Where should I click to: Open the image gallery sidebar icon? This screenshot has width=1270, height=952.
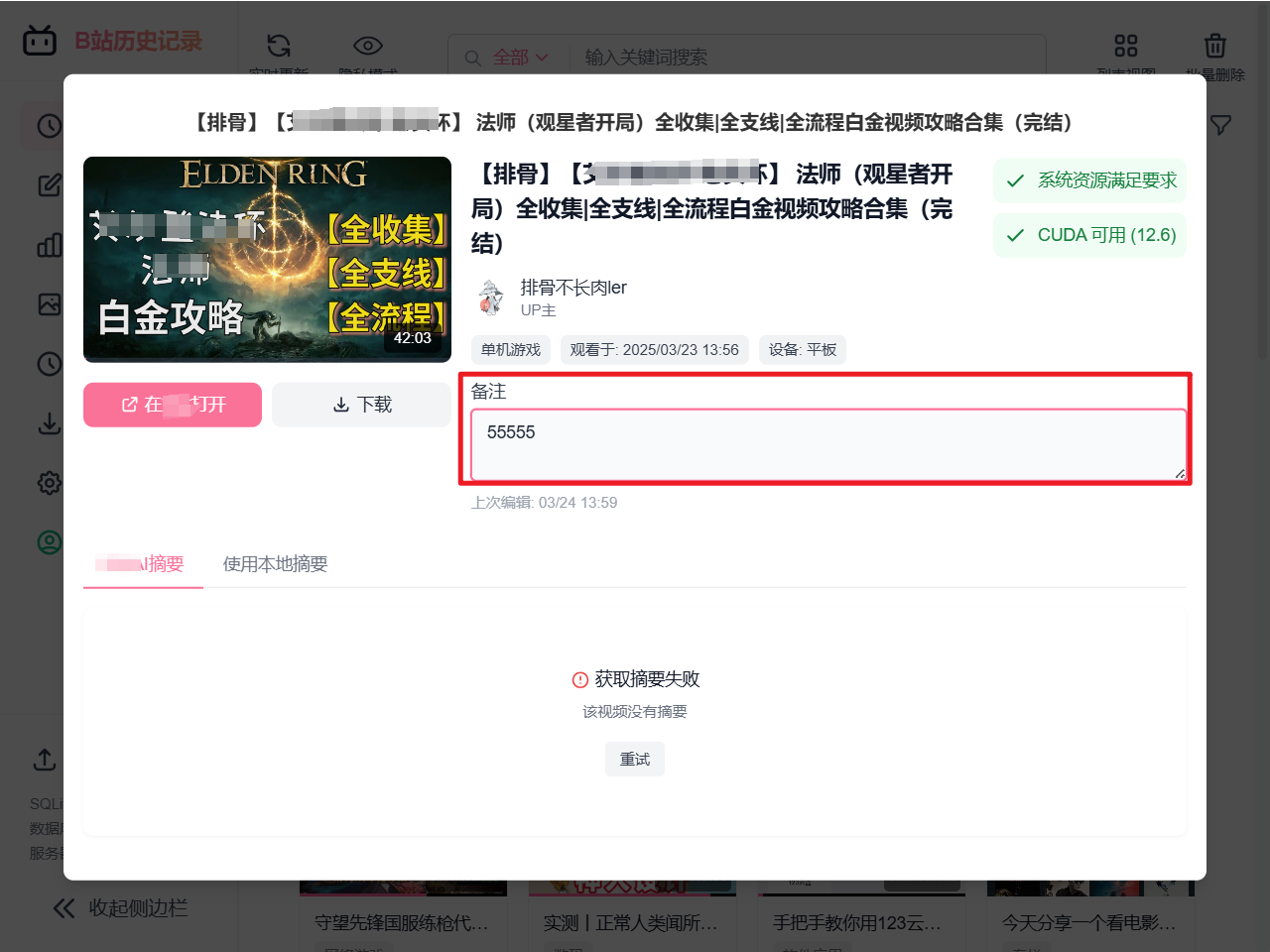pyautogui.click(x=50, y=304)
